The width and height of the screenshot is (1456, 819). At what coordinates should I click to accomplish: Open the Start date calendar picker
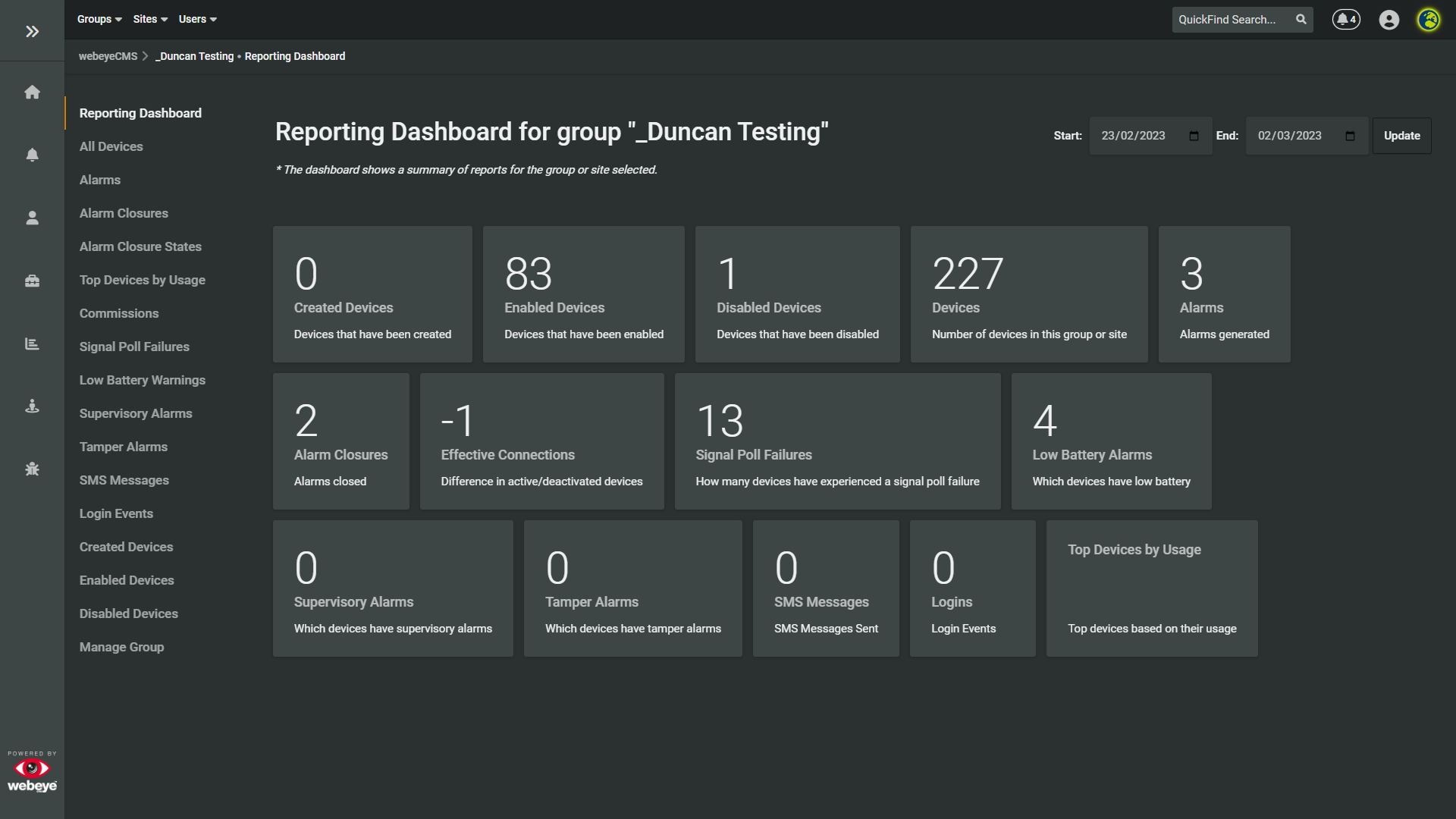tap(1194, 136)
